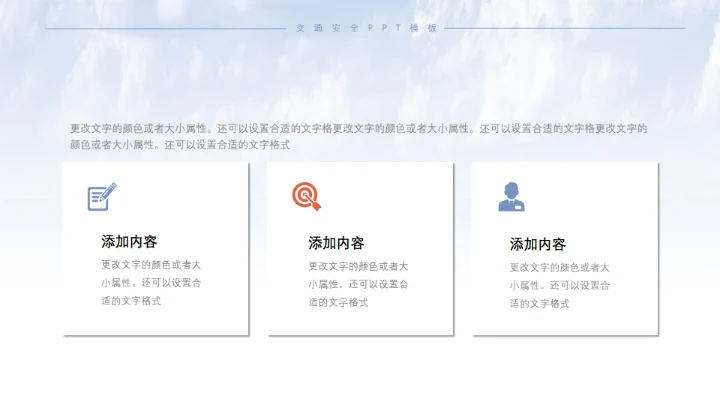Select 添加内容 heading in the person card

537,244
